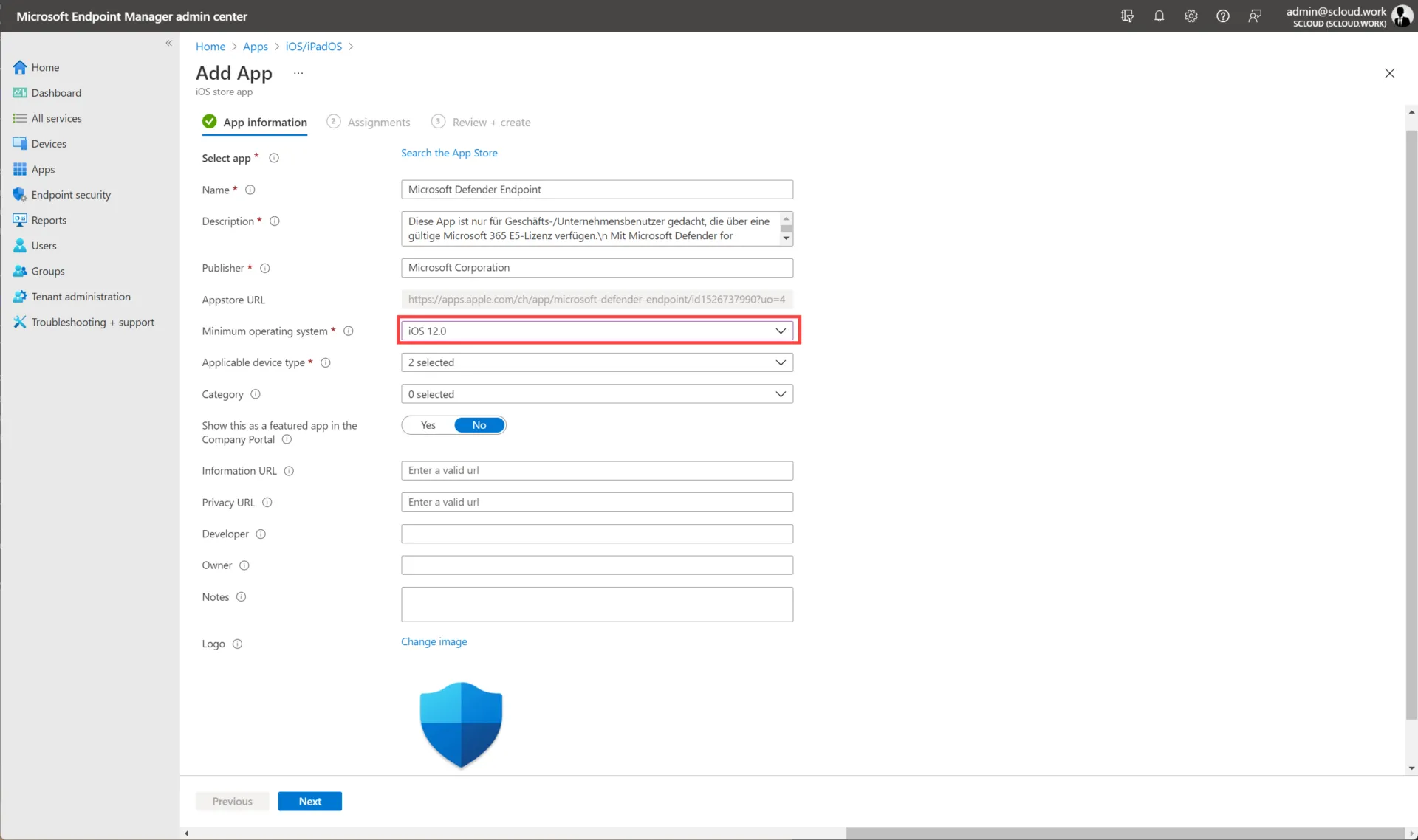
Task: Open Tenant administration in sidebar menu
Action: tap(81, 297)
